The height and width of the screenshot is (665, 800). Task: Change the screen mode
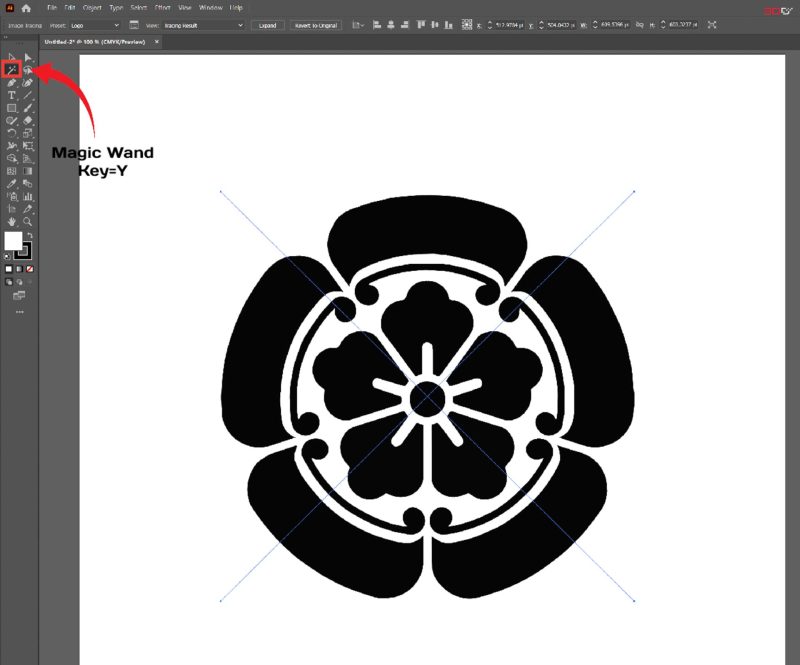click(19, 295)
